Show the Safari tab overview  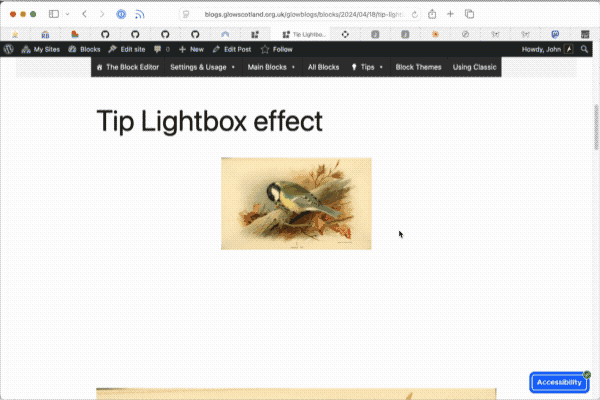[470, 15]
